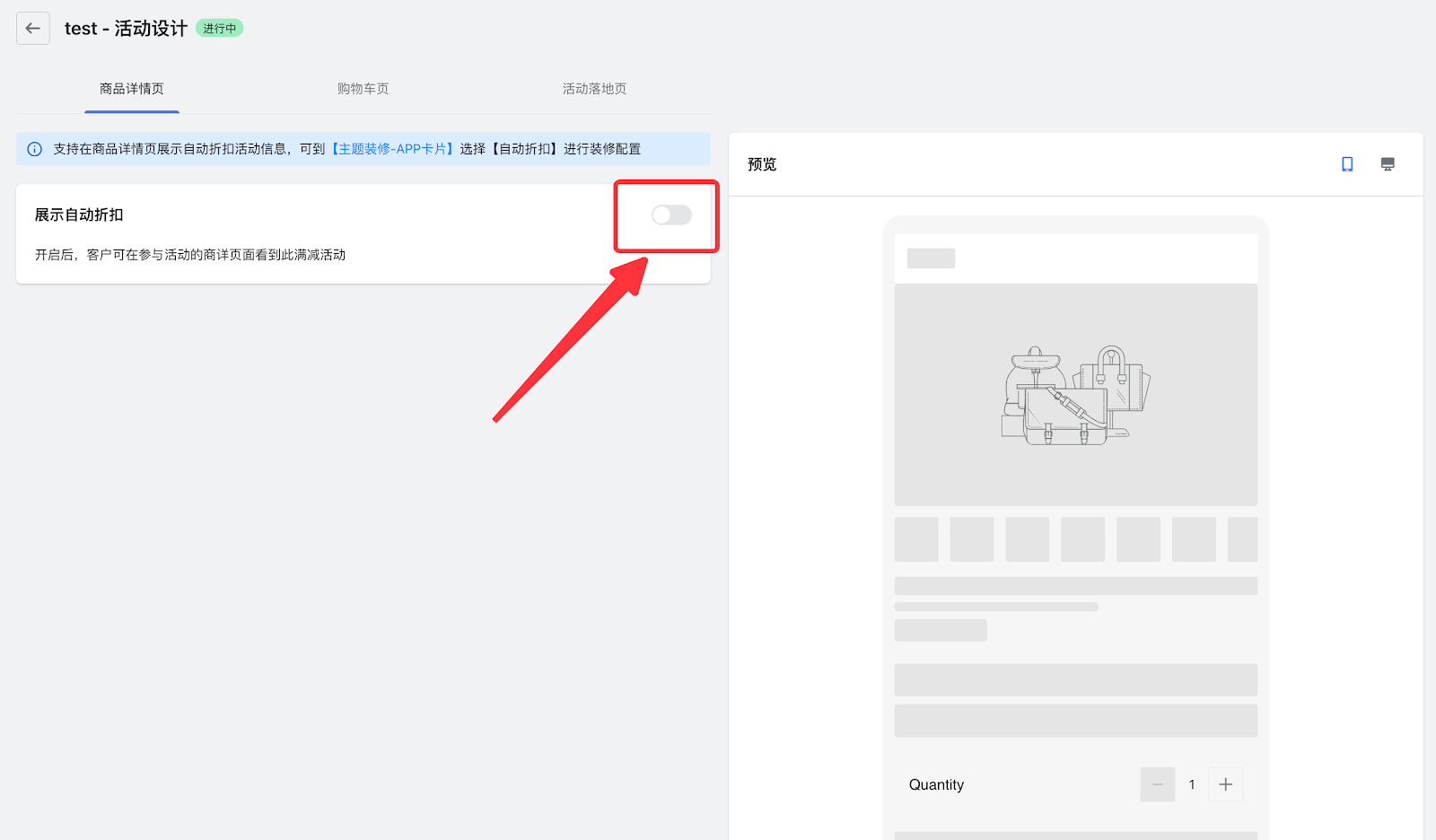
Task: Select the third product thumbnail in preview
Action: click(1027, 539)
